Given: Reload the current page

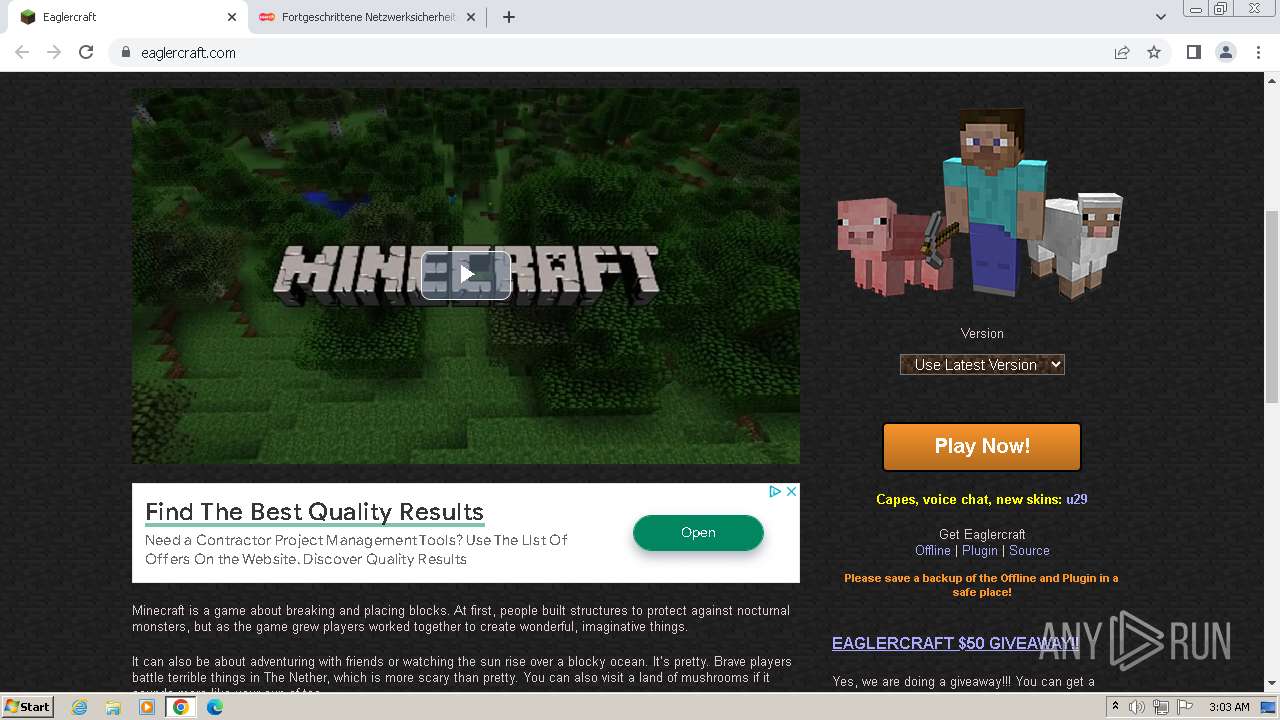Looking at the screenshot, I should 86,52.
